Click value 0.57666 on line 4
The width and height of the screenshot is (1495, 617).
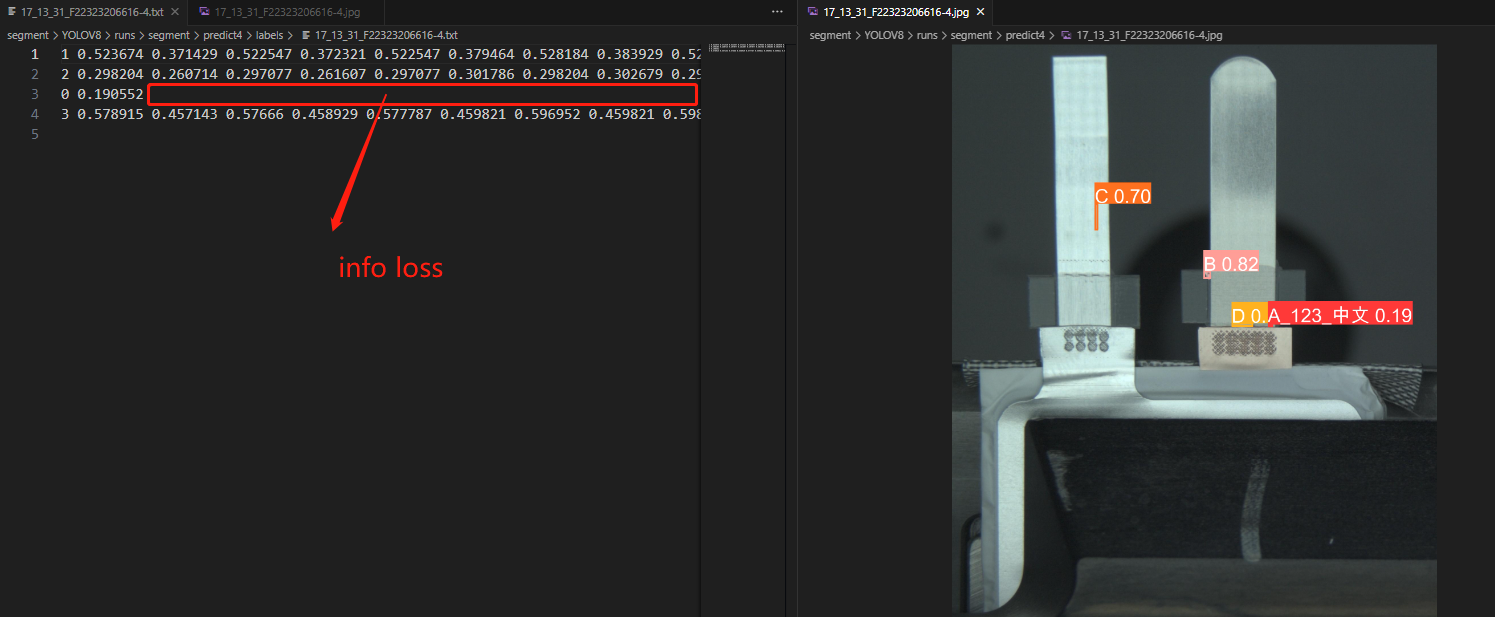point(255,114)
